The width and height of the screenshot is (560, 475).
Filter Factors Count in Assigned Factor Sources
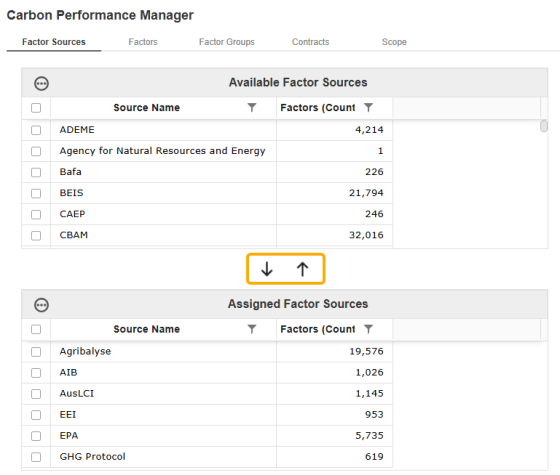[368, 329]
